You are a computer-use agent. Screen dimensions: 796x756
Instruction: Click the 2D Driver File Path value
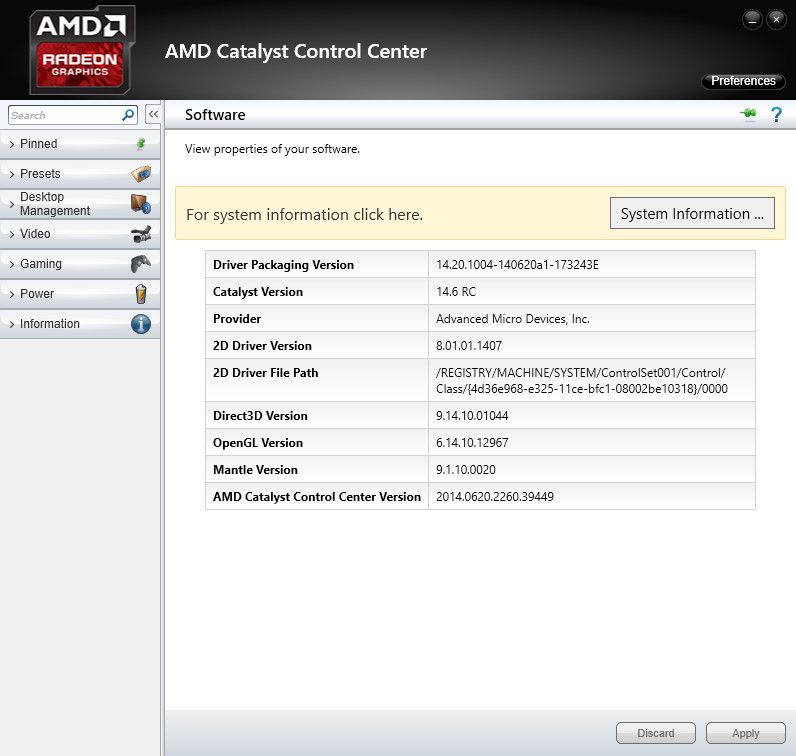(582, 381)
